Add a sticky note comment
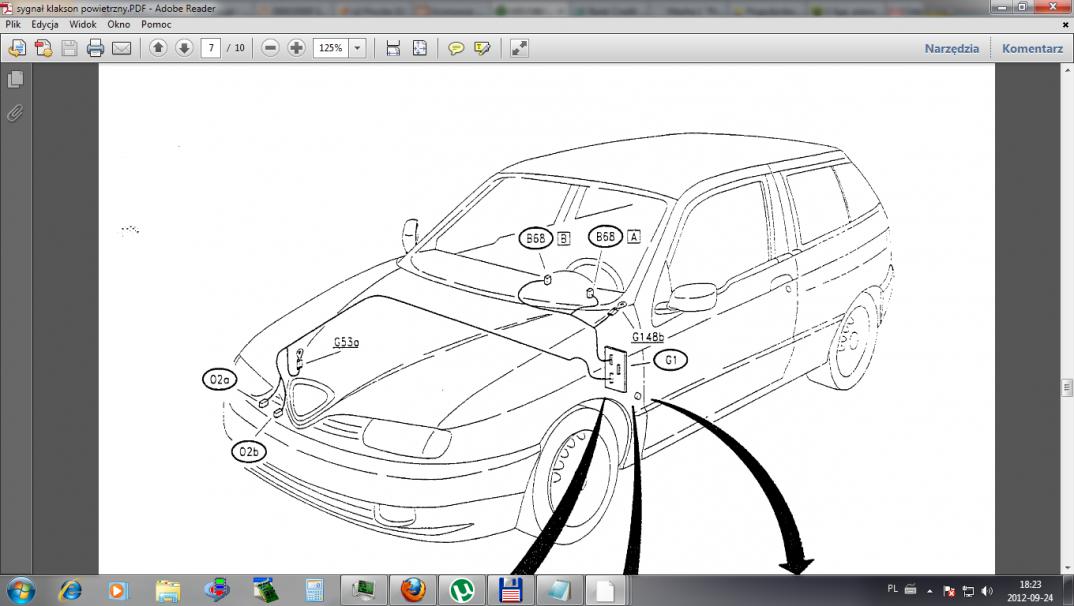 click(x=456, y=48)
